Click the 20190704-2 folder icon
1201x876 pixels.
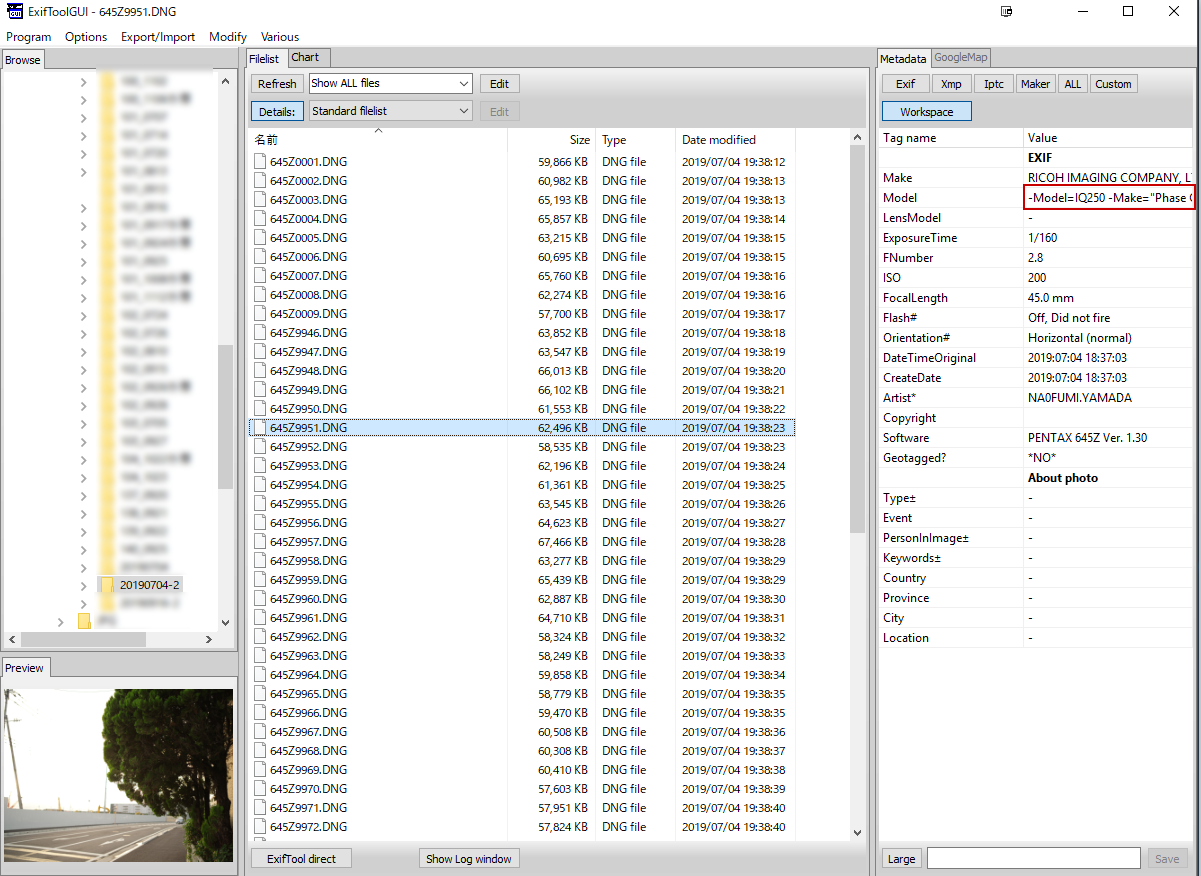coord(106,585)
